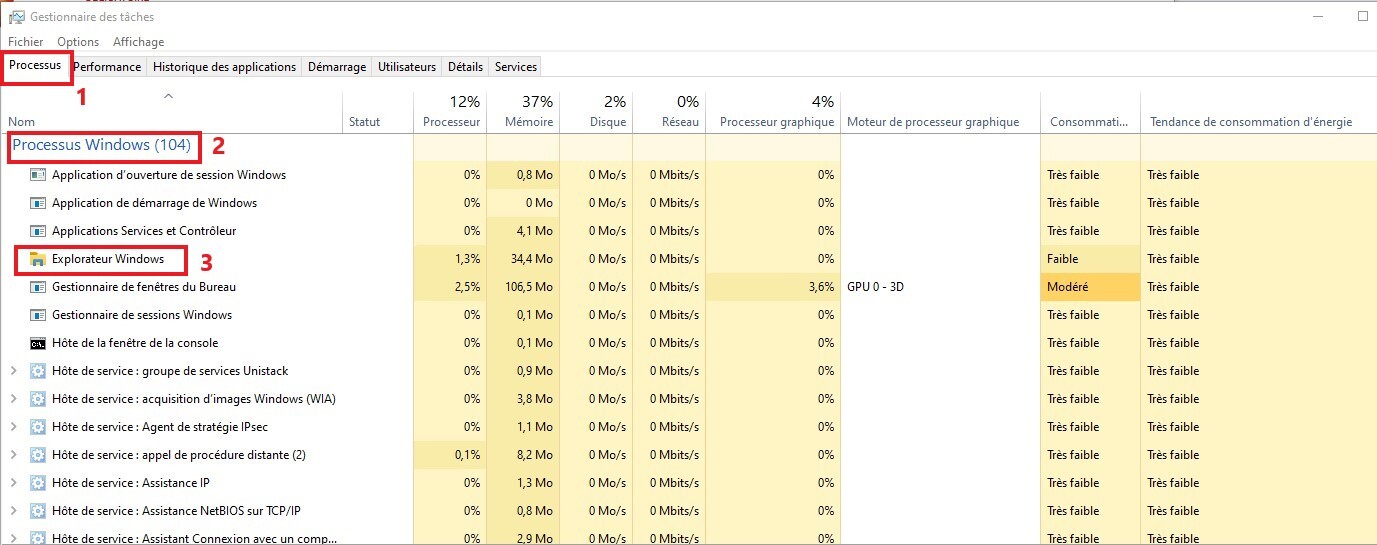Click the Explorateur Windows folder icon

pos(38,259)
